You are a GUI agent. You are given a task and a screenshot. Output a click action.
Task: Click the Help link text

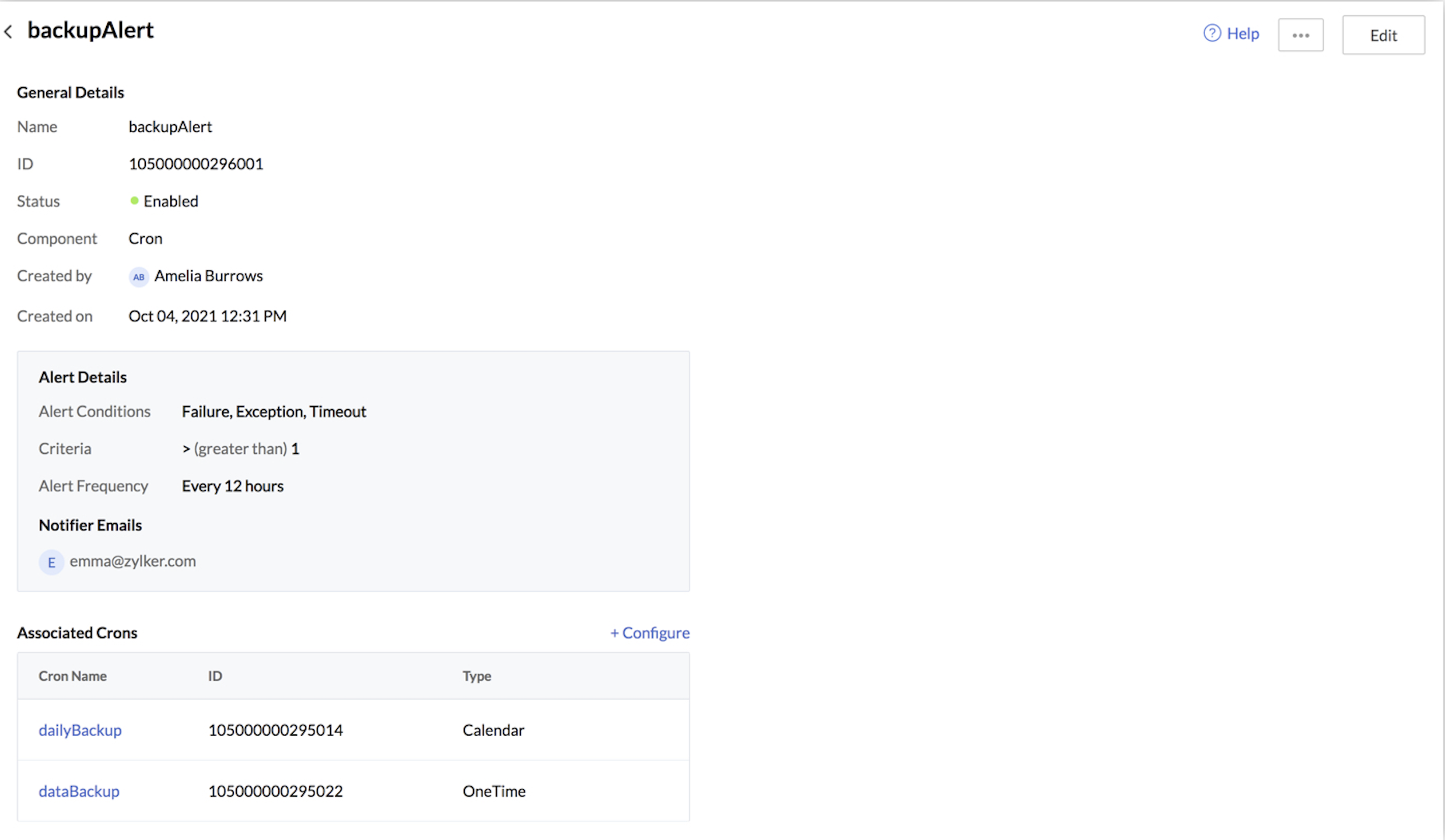[x=1243, y=34]
